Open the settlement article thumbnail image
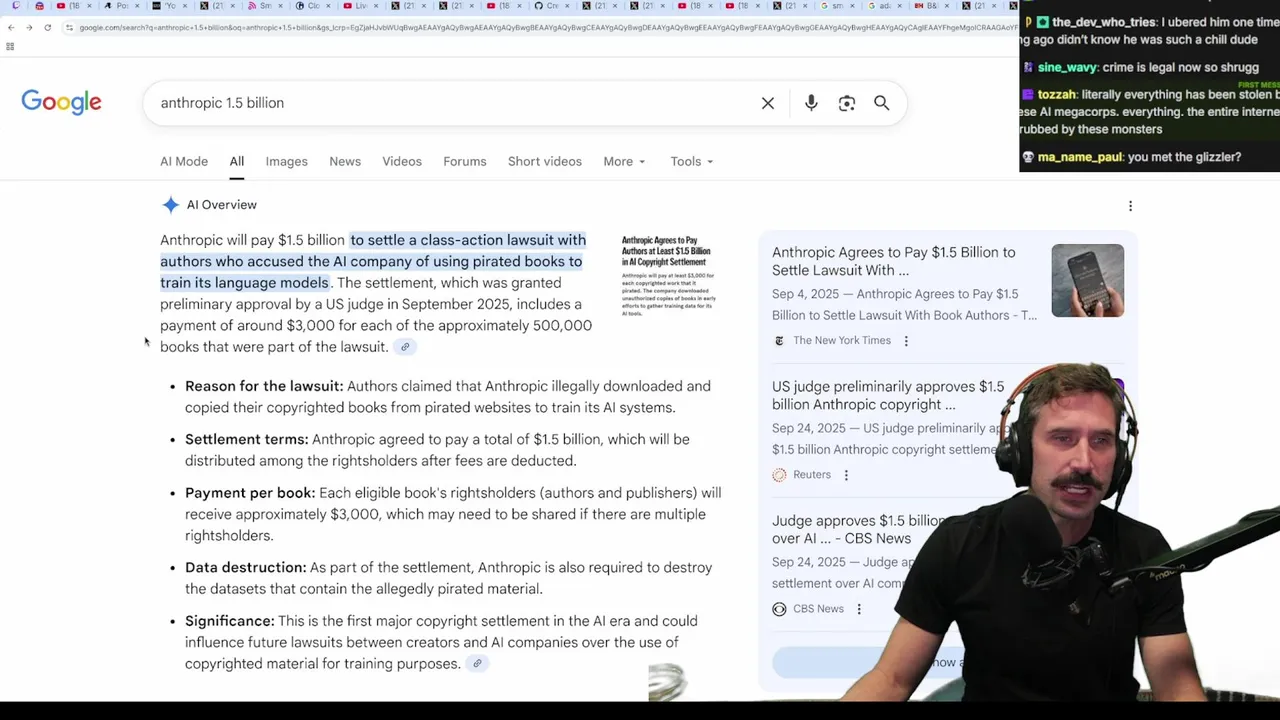The height and width of the screenshot is (720, 1280). 667,276
